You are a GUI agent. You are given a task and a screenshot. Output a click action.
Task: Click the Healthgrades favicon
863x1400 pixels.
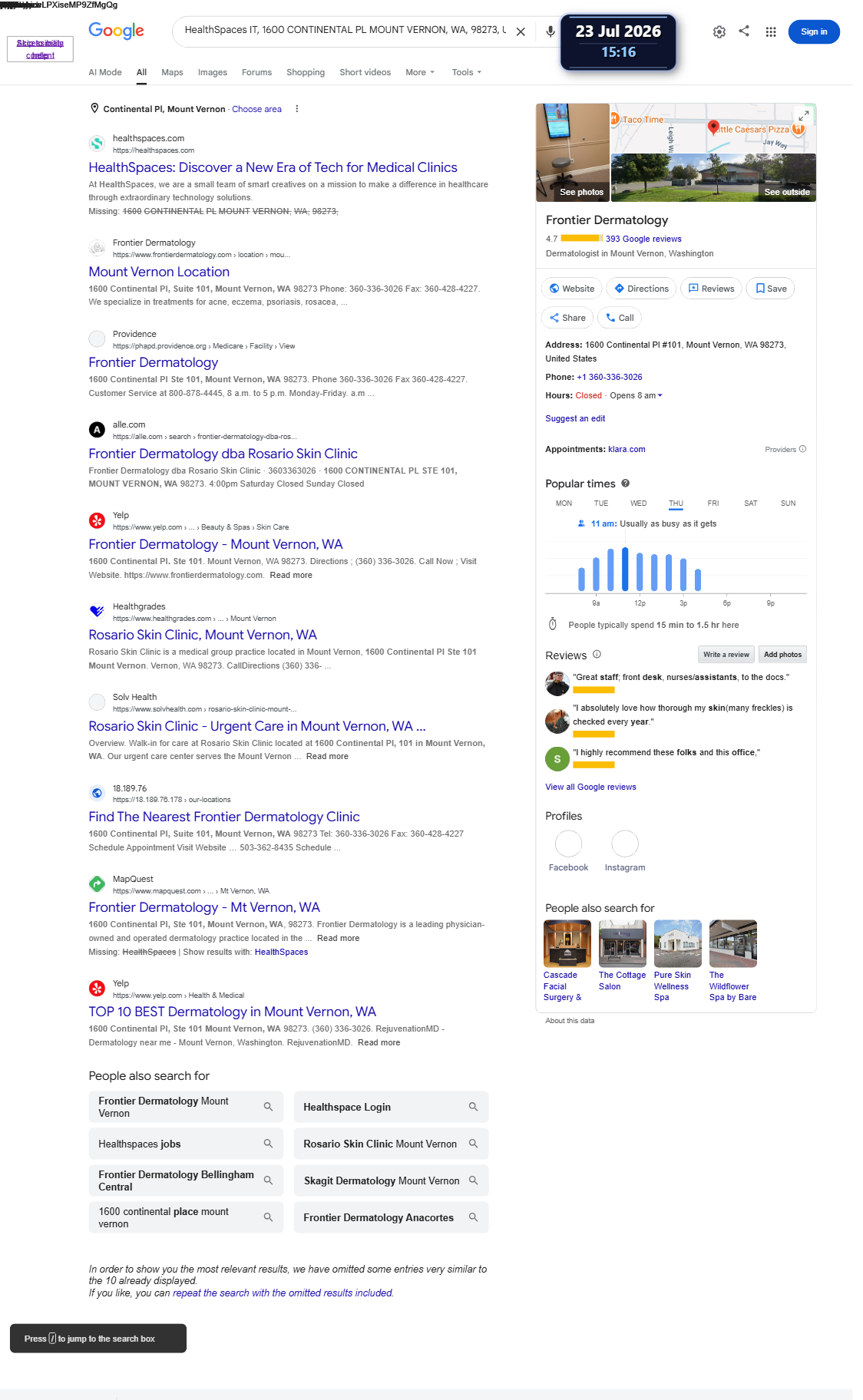coord(97,612)
